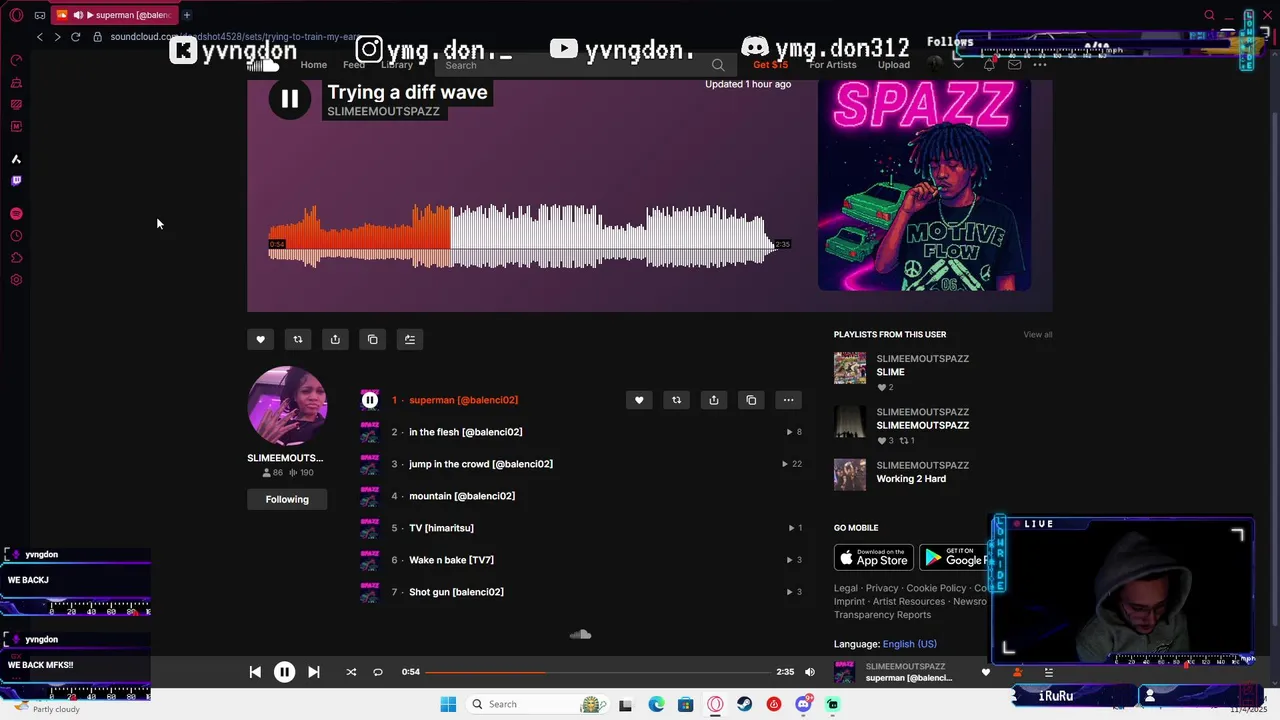Share the playlist via the share icon
1280x720 pixels.
click(x=335, y=339)
